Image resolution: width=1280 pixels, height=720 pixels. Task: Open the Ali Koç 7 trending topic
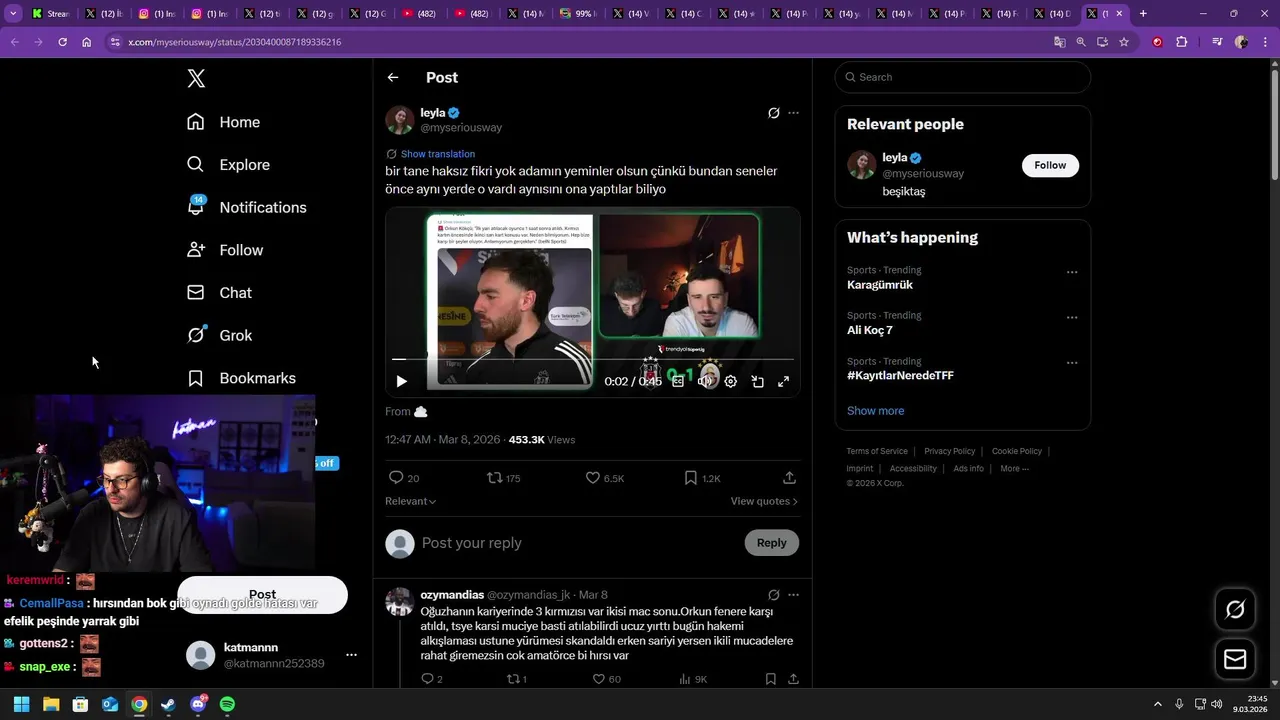click(x=870, y=330)
